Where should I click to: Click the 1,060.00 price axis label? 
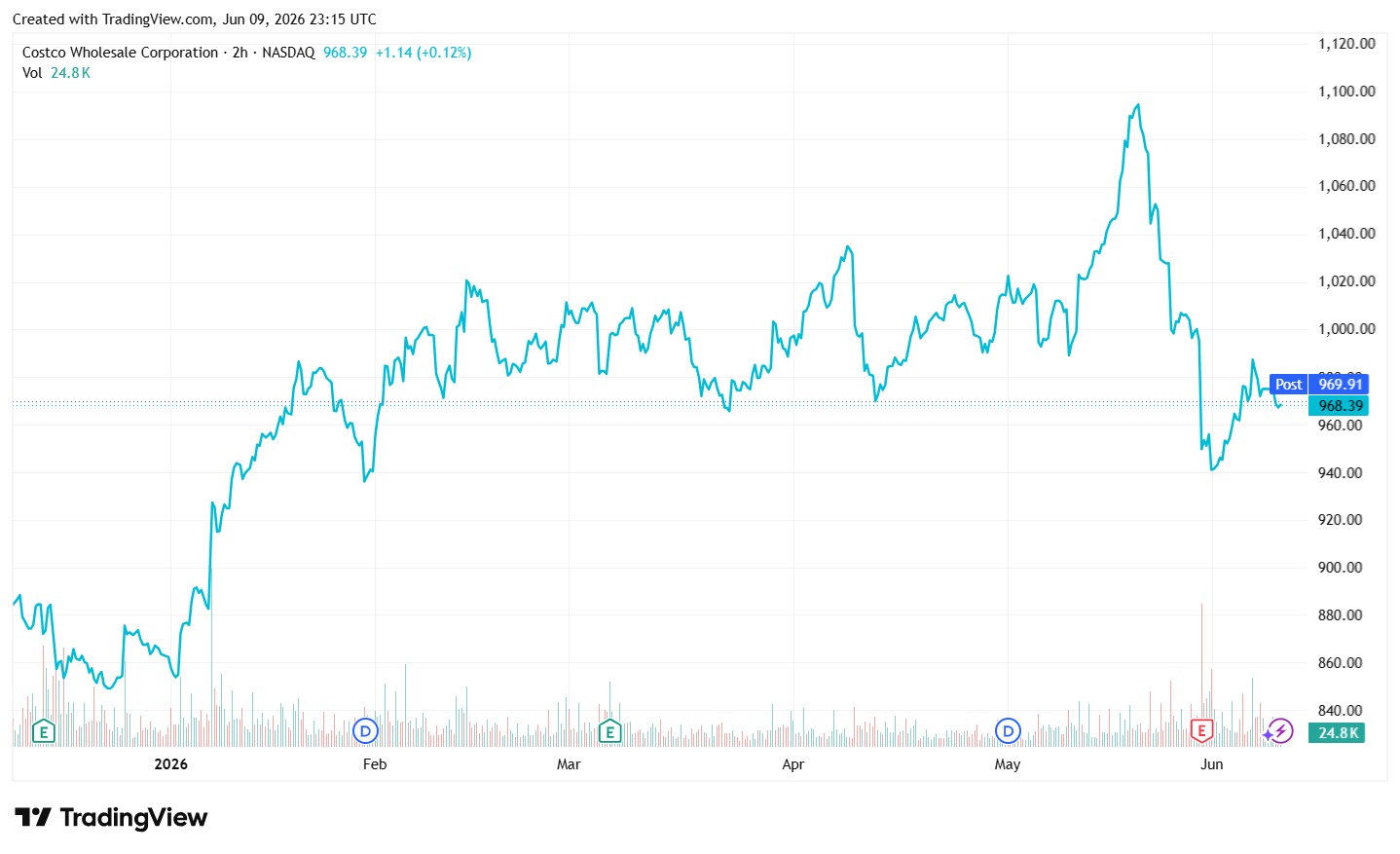pyautogui.click(x=1346, y=186)
